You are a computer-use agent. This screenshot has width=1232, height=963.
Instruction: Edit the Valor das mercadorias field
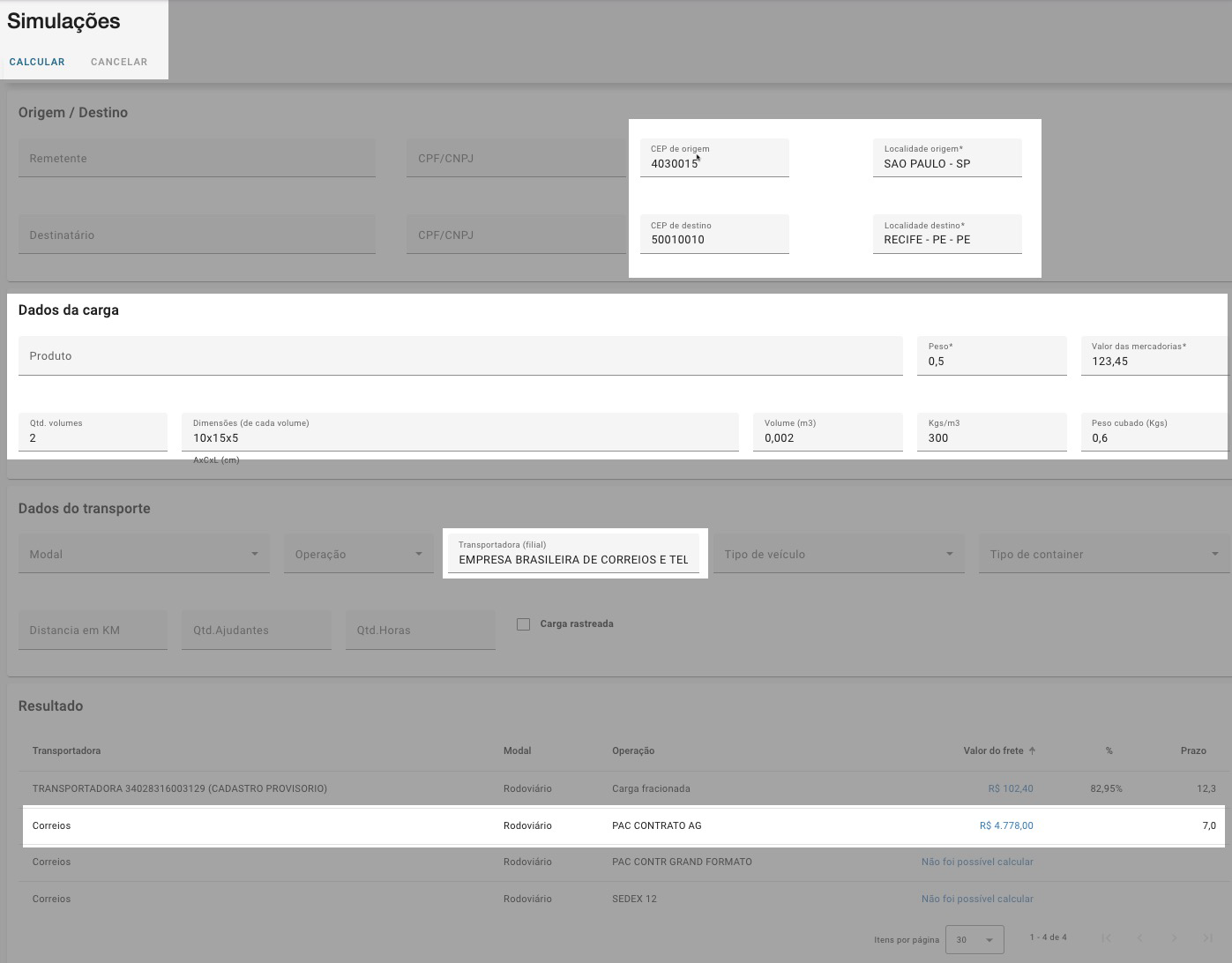1156,355
